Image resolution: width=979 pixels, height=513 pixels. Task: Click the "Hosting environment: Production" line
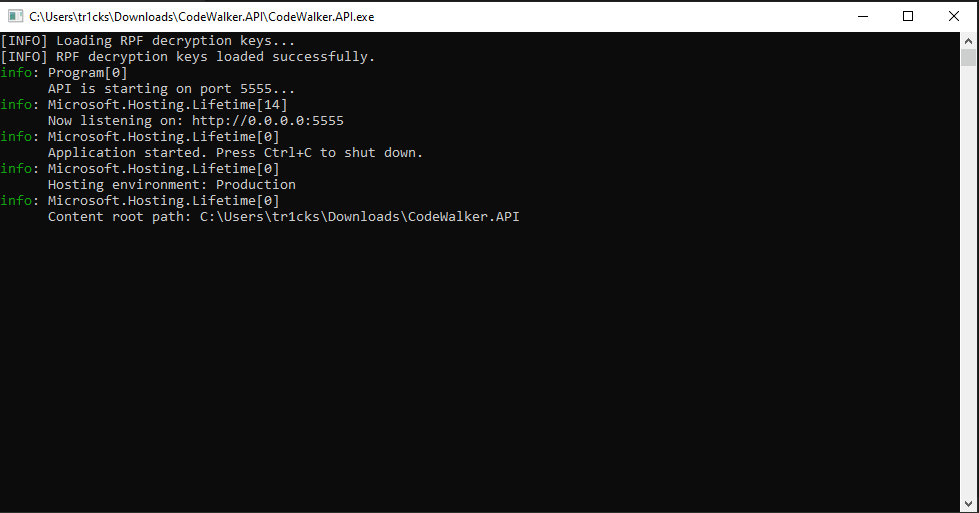click(x=172, y=185)
